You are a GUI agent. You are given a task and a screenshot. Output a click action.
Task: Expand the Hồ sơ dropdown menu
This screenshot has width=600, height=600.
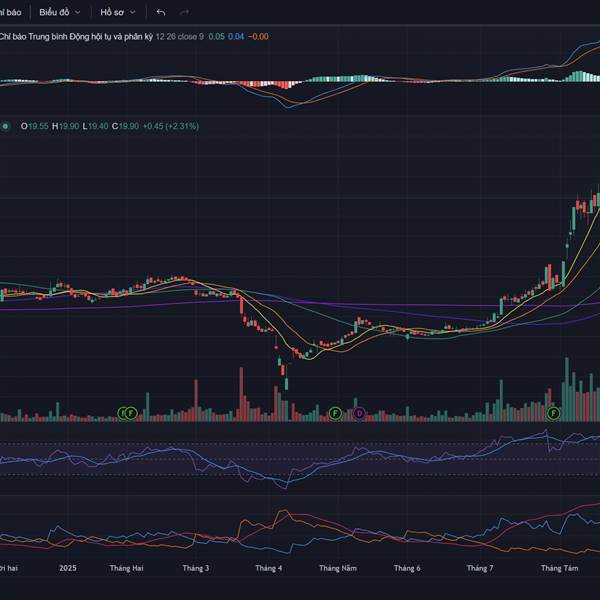click(x=118, y=12)
